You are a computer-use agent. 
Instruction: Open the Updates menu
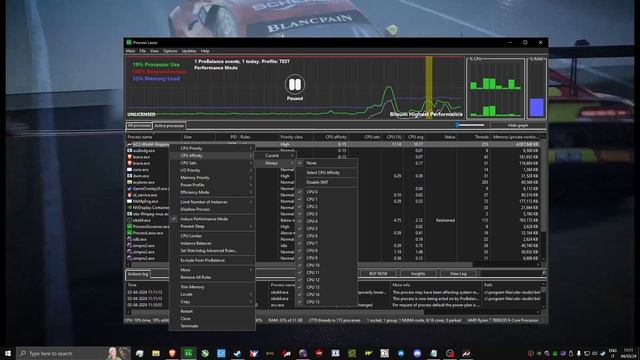[x=189, y=51]
